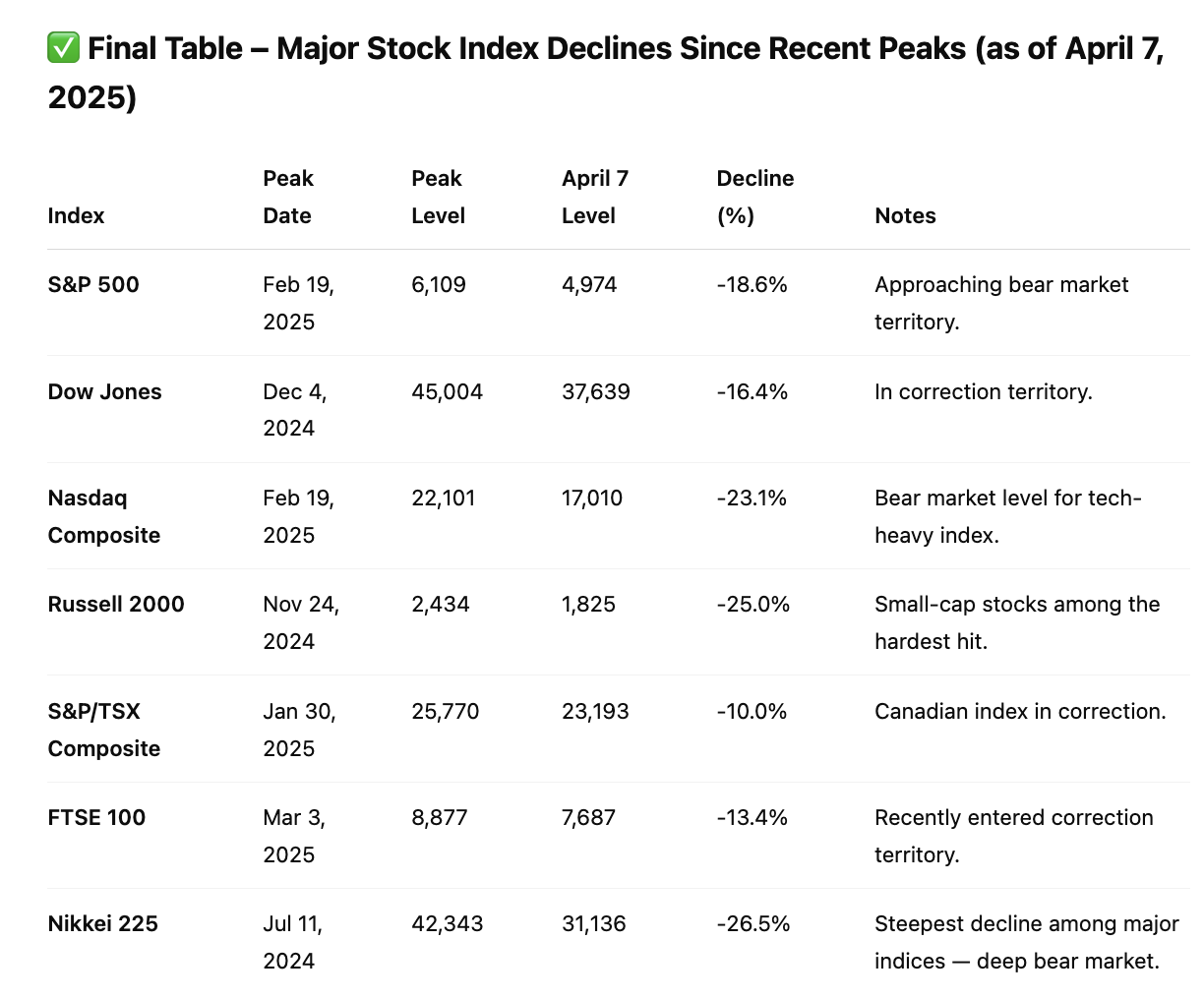The width and height of the screenshot is (1204, 999).
Task: Select the 'FTSE 100' index name
Action: coord(96,817)
